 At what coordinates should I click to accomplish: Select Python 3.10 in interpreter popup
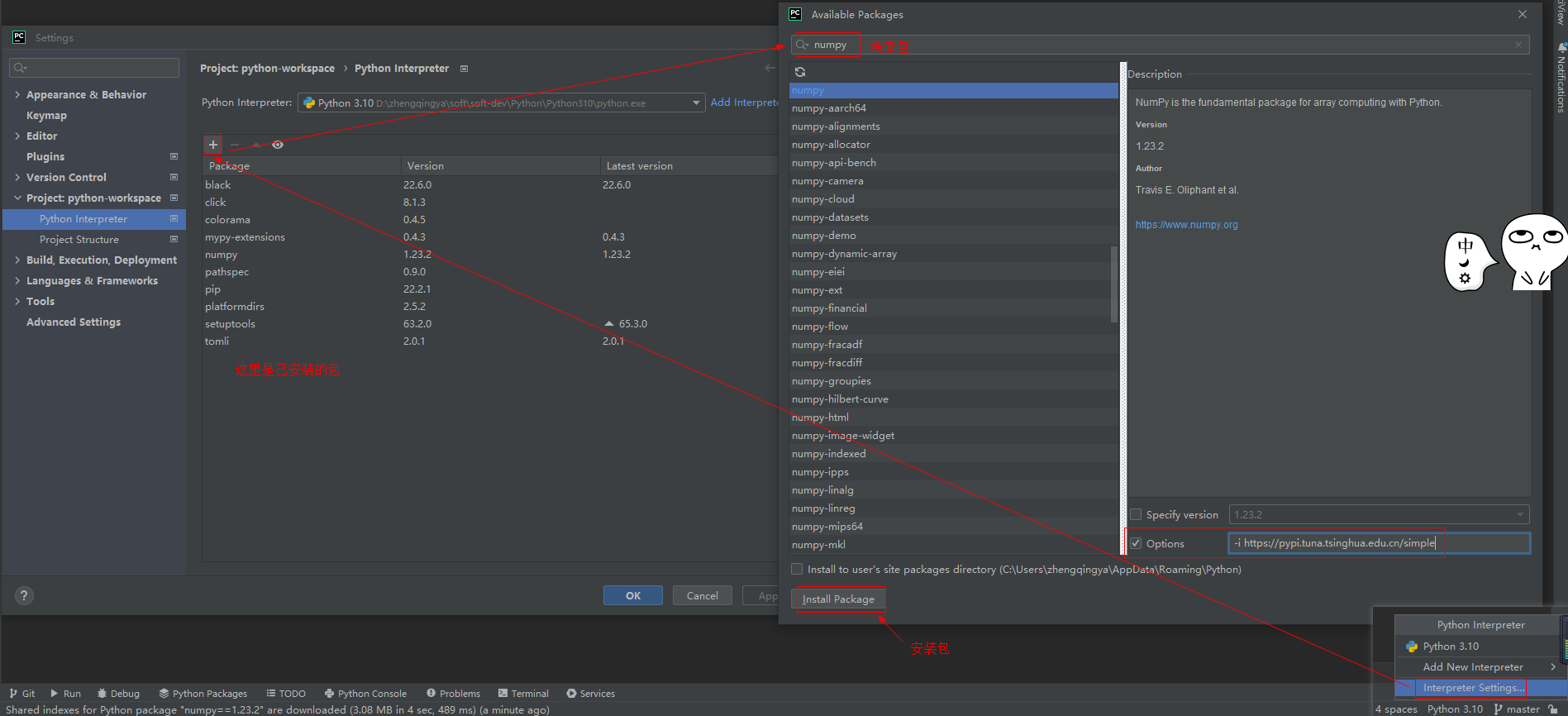[1480, 646]
